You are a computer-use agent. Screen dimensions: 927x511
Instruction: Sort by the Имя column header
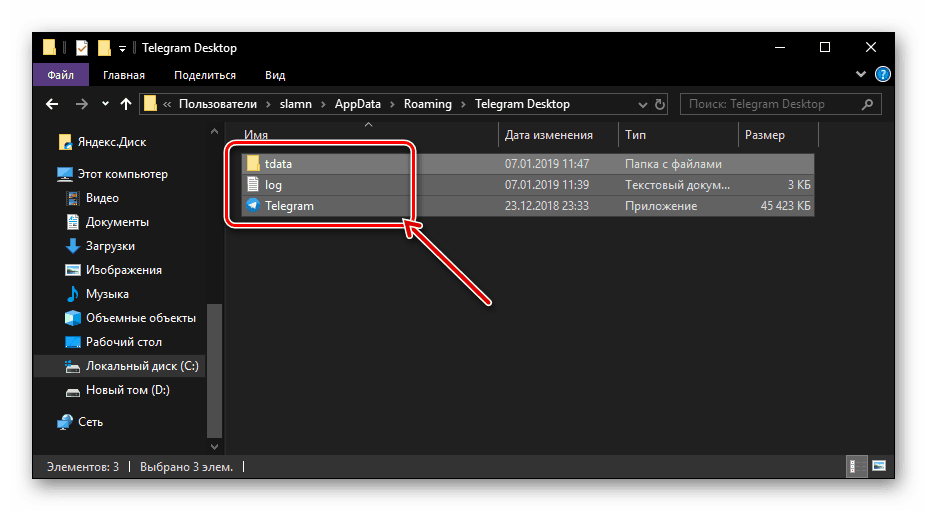256,135
